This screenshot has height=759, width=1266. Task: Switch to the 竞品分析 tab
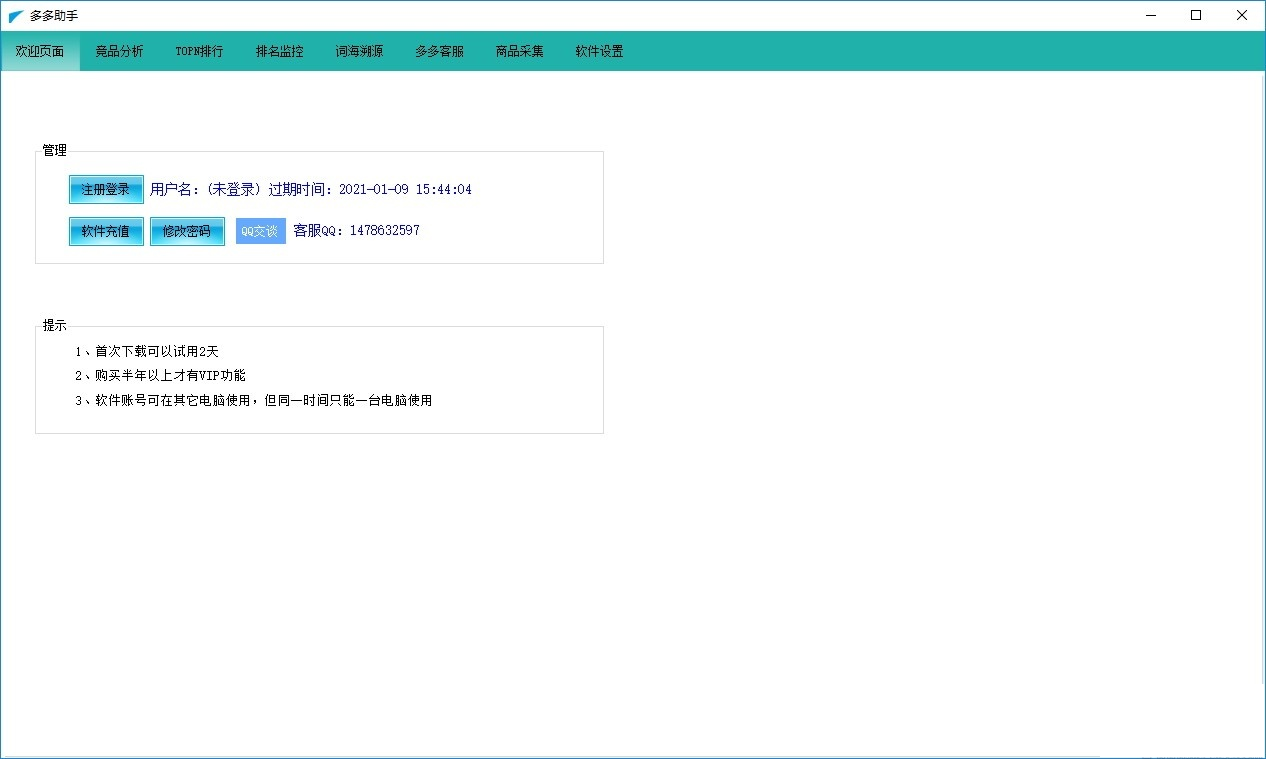119,51
